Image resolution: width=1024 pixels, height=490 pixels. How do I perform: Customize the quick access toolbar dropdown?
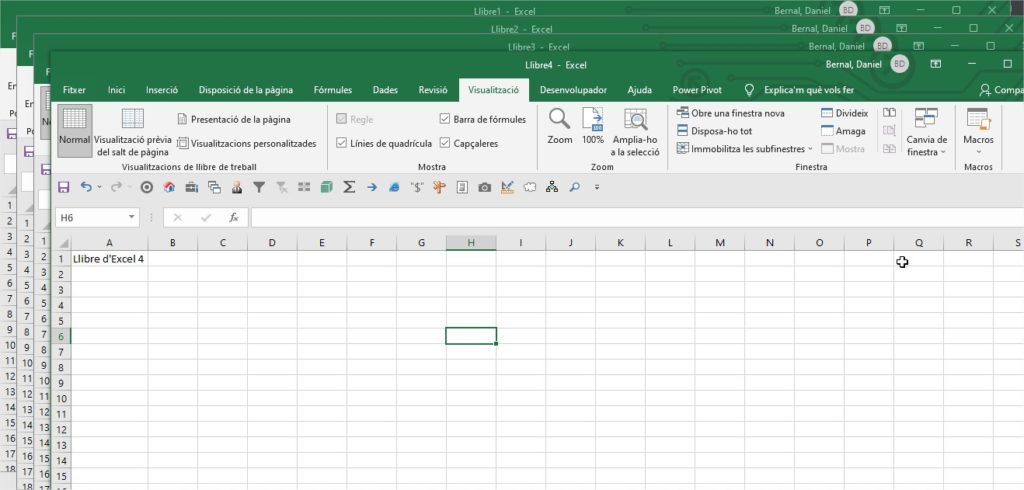click(597, 188)
